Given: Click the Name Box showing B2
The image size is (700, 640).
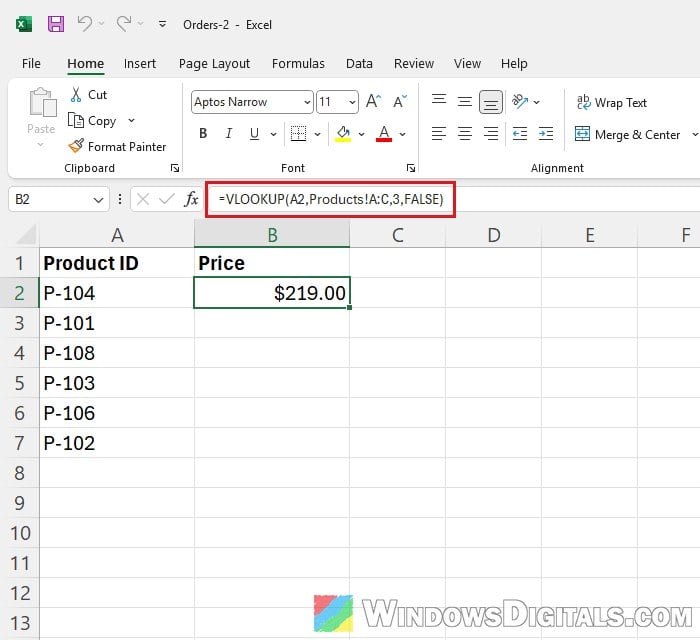Looking at the screenshot, I should 50,199.
